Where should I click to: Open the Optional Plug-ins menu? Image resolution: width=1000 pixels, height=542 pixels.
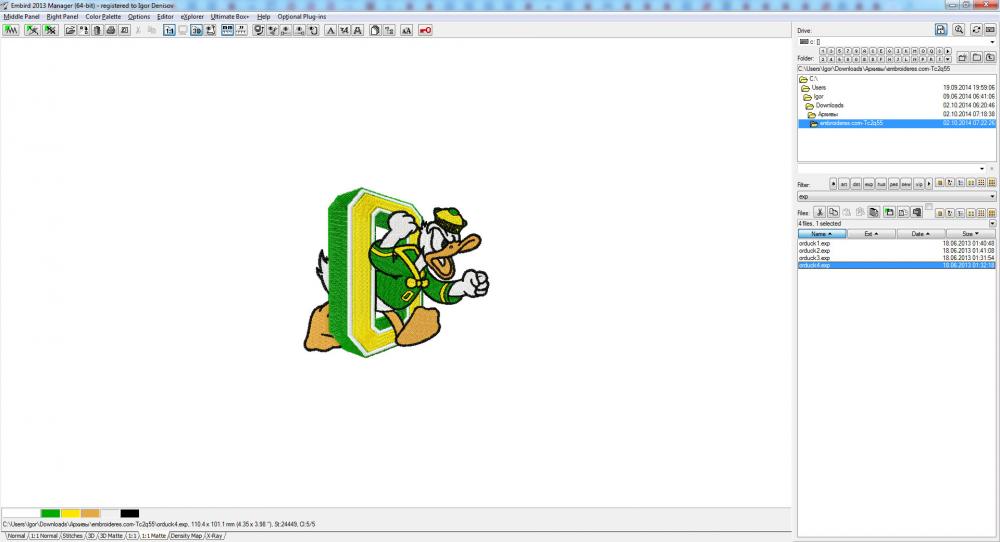[302, 17]
